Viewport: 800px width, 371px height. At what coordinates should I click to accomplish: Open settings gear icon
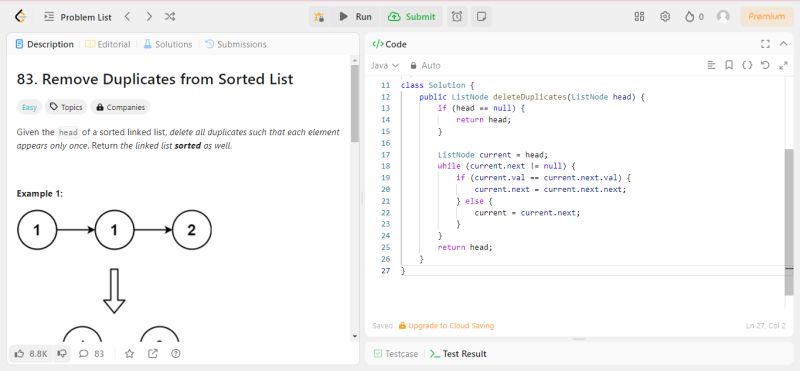click(x=665, y=17)
